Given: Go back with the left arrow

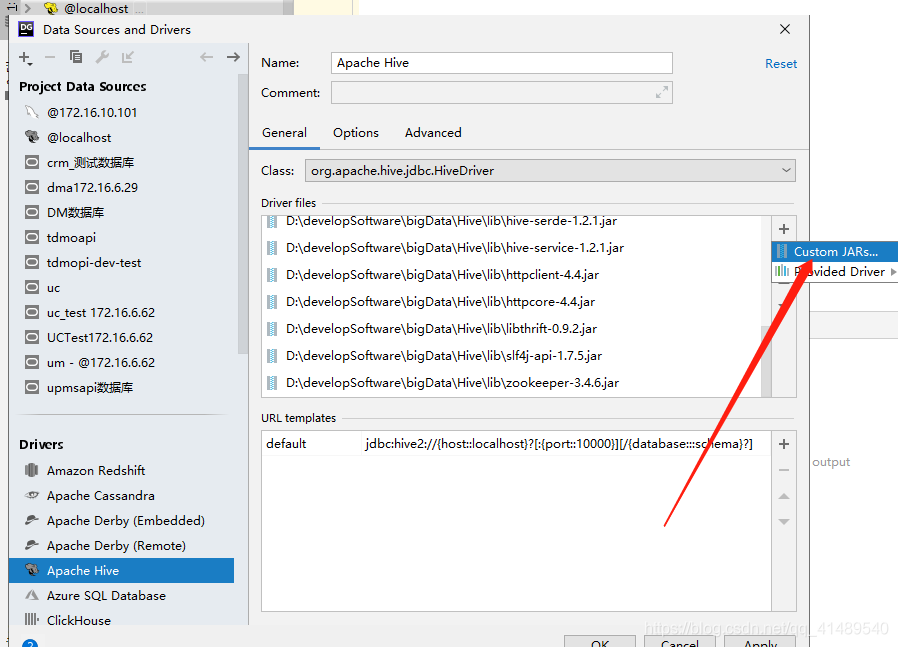Looking at the screenshot, I should point(207,57).
